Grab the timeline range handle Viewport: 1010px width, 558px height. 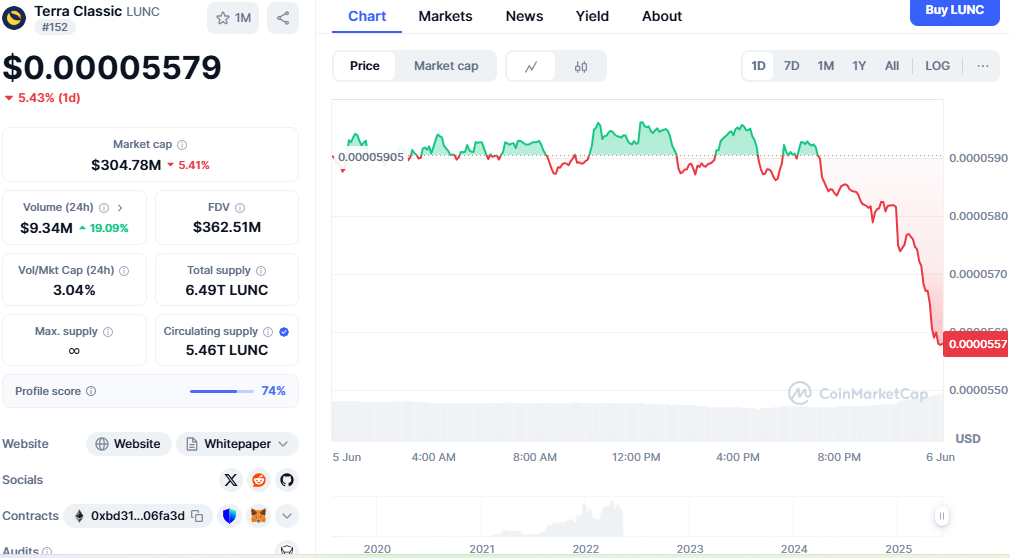coord(942,516)
